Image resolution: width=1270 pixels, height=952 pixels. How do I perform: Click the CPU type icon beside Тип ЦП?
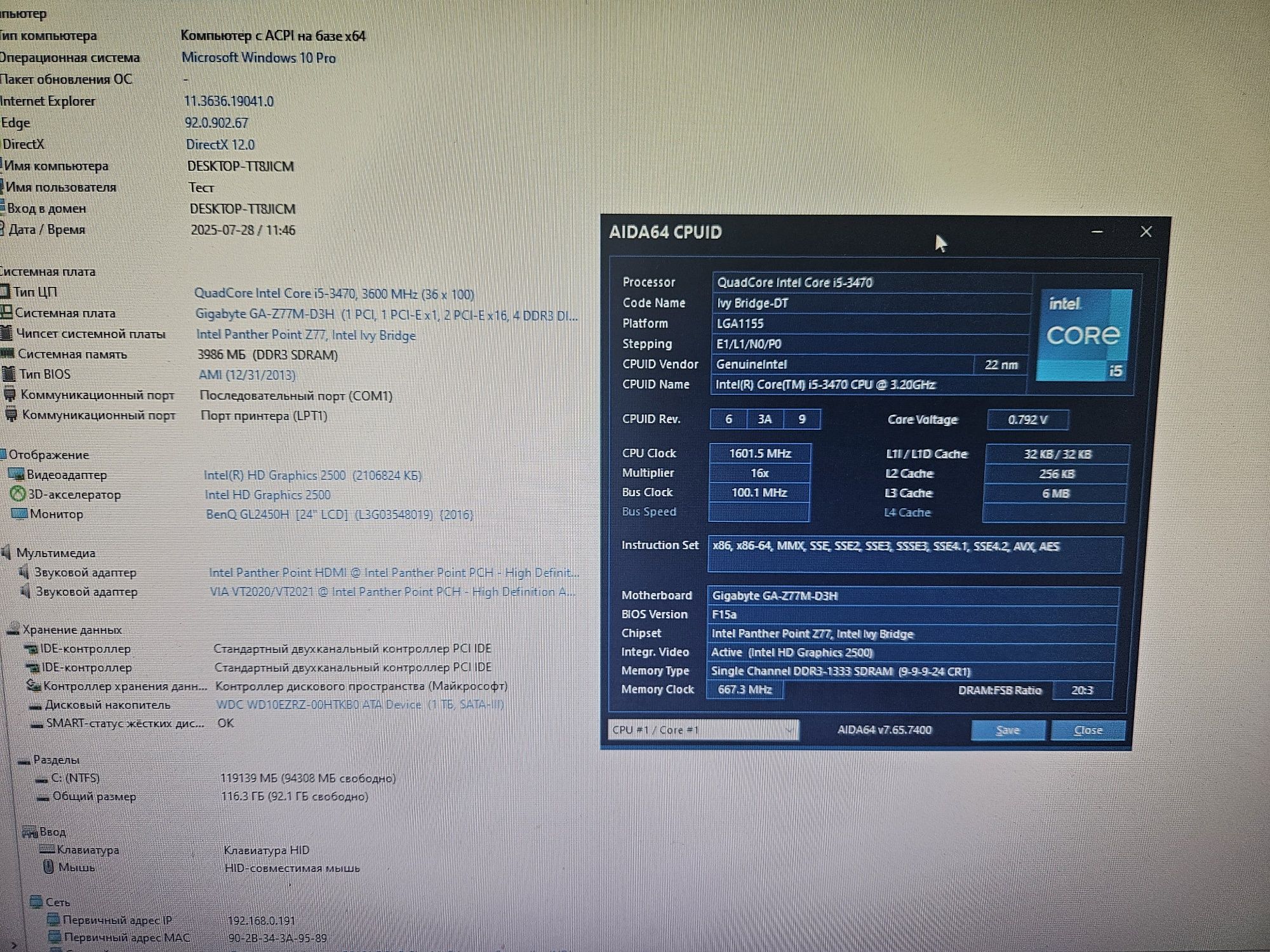click(x=4, y=291)
